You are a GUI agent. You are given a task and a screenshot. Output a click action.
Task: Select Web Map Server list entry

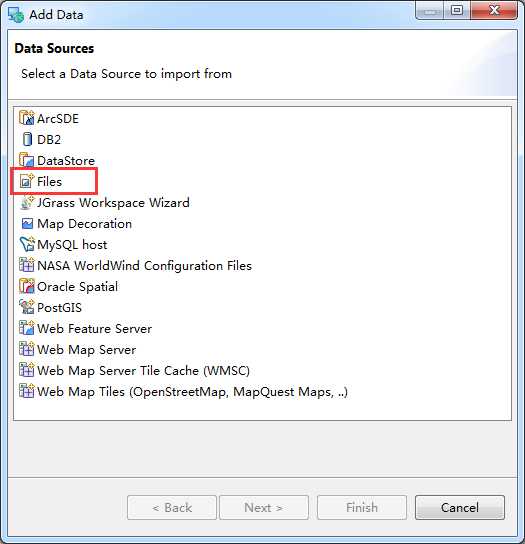(x=78, y=349)
